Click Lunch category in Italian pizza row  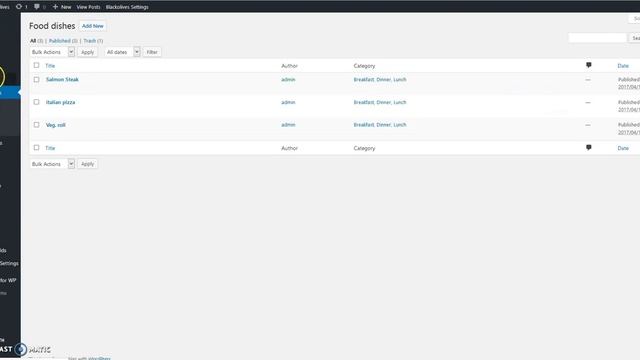coord(400,102)
